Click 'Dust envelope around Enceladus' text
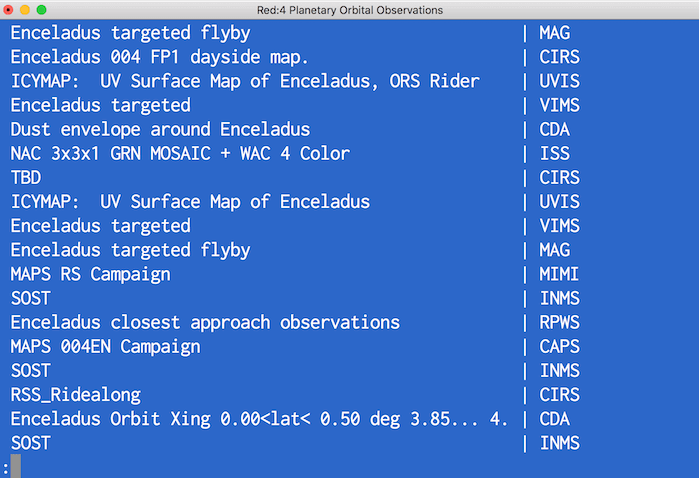Viewport: 699px width, 478px height. click(160, 129)
